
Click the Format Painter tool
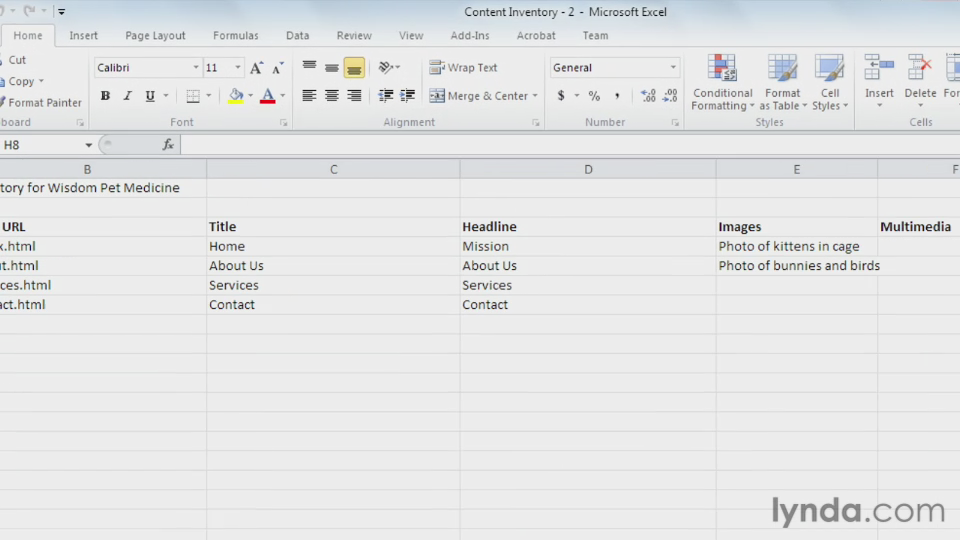(x=40, y=102)
